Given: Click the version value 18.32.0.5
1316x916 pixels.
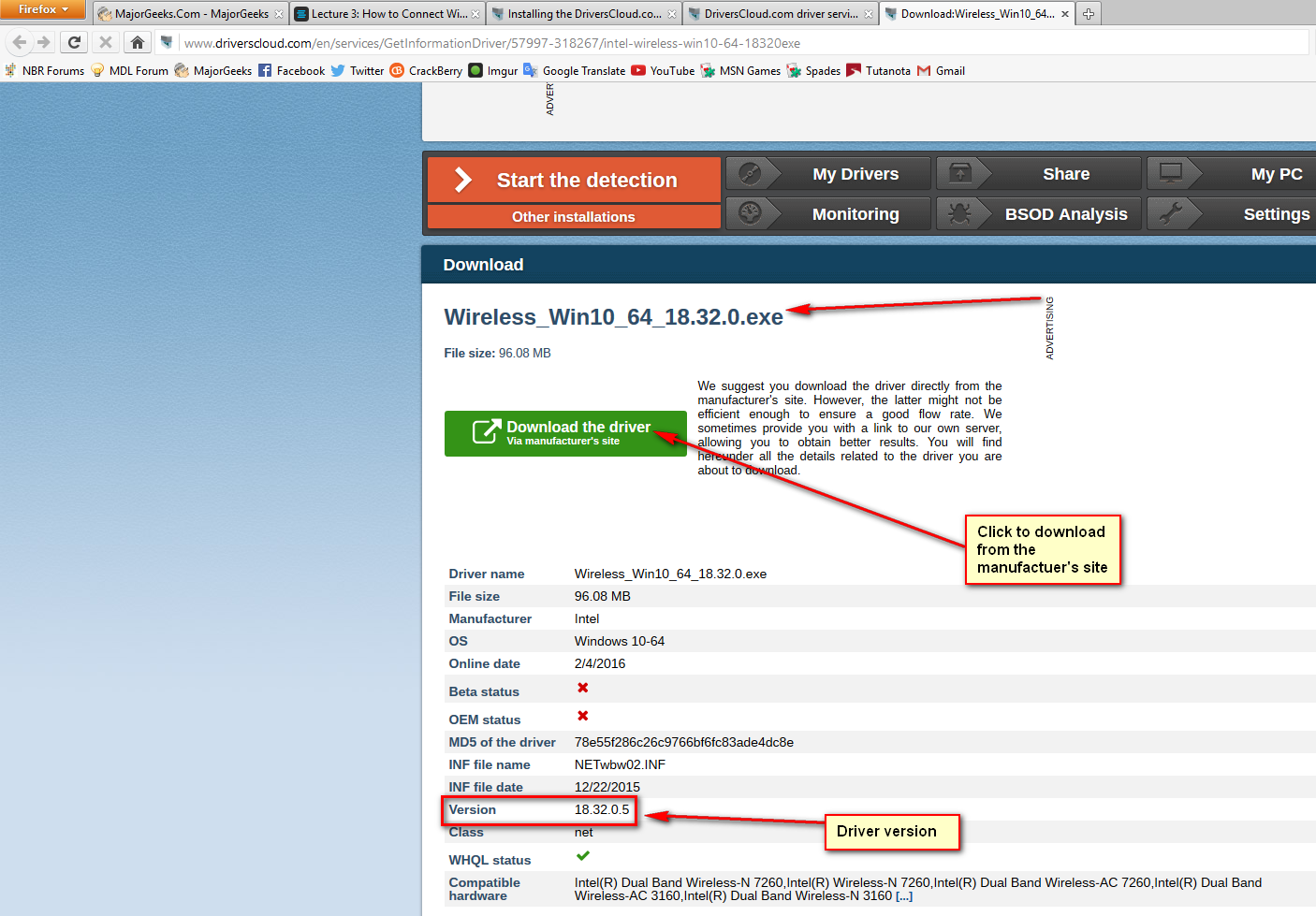Looking at the screenshot, I should point(602,809).
